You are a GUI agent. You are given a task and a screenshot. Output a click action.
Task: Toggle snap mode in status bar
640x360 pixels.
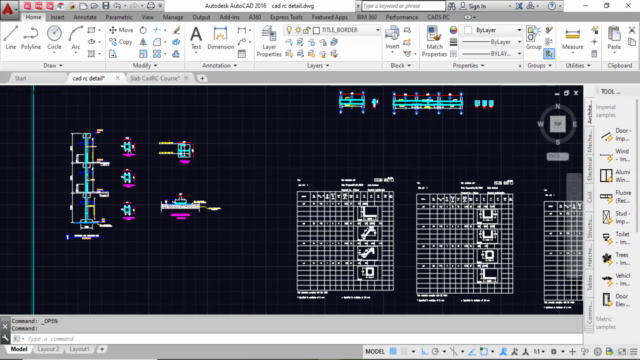click(x=404, y=351)
